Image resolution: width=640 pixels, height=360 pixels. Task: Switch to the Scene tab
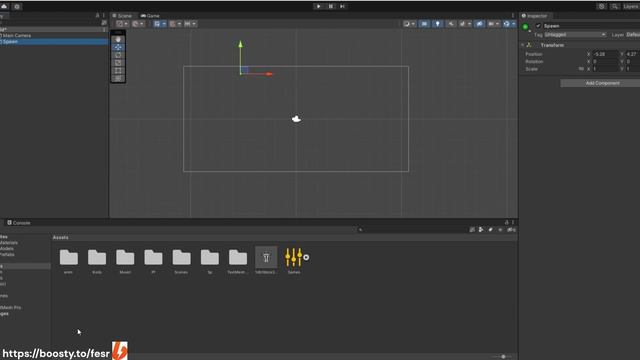point(122,16)
